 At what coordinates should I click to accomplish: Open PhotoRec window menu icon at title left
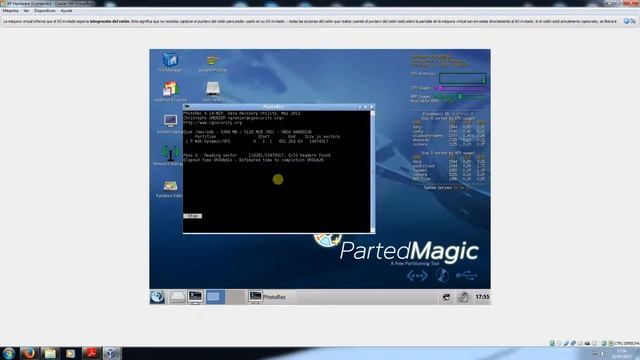pos(187,107)
